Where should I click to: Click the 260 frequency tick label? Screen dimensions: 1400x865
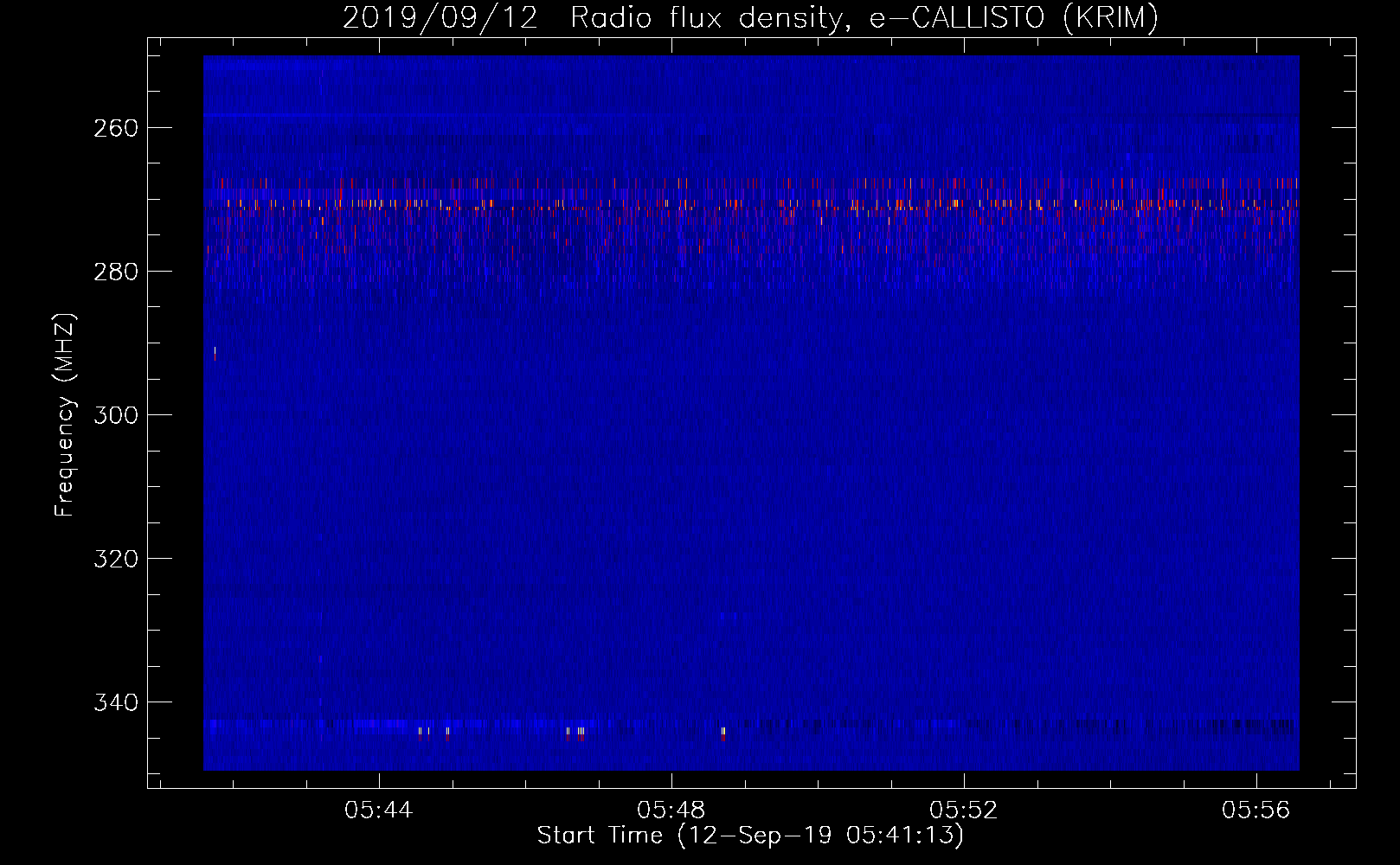click(115, 128)
